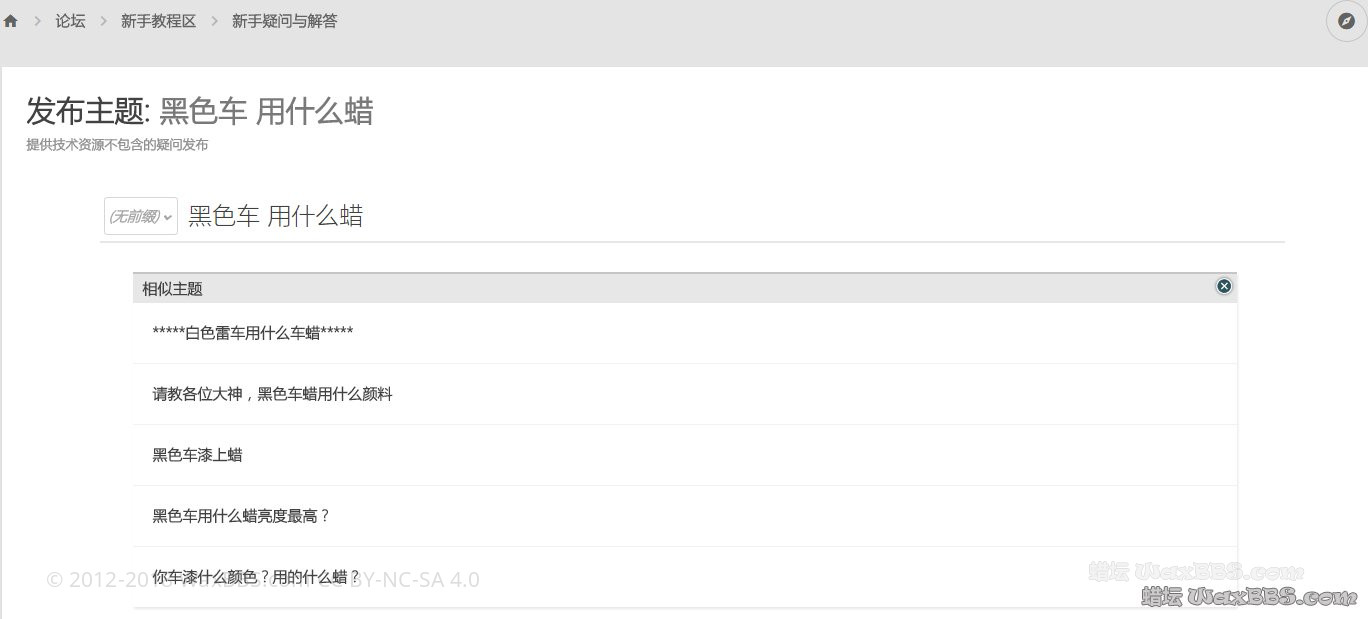Viewport: 1368px width, 619px height.
Task: Click breadcrumb arrow after home icon
Action: click(x=37, y=21)
